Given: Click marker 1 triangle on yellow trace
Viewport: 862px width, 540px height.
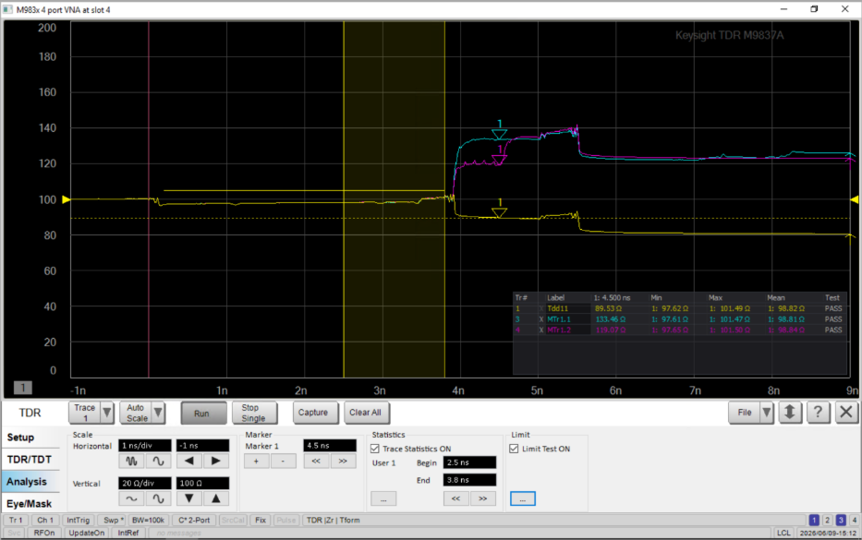Looking at the screenshot, I should click(499, 213).
